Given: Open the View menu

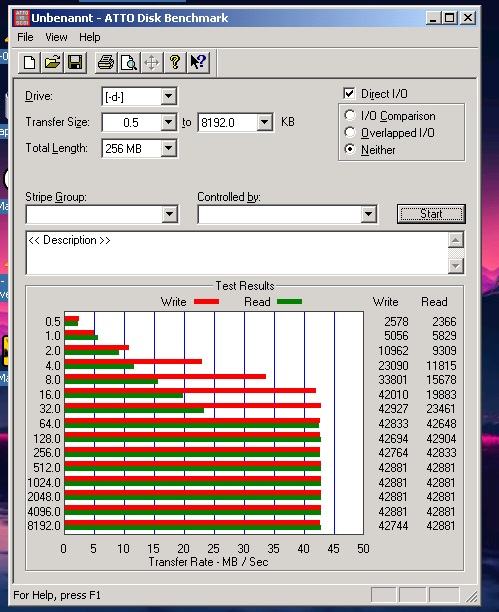Looking at the screenshot, I should [56, 37].
